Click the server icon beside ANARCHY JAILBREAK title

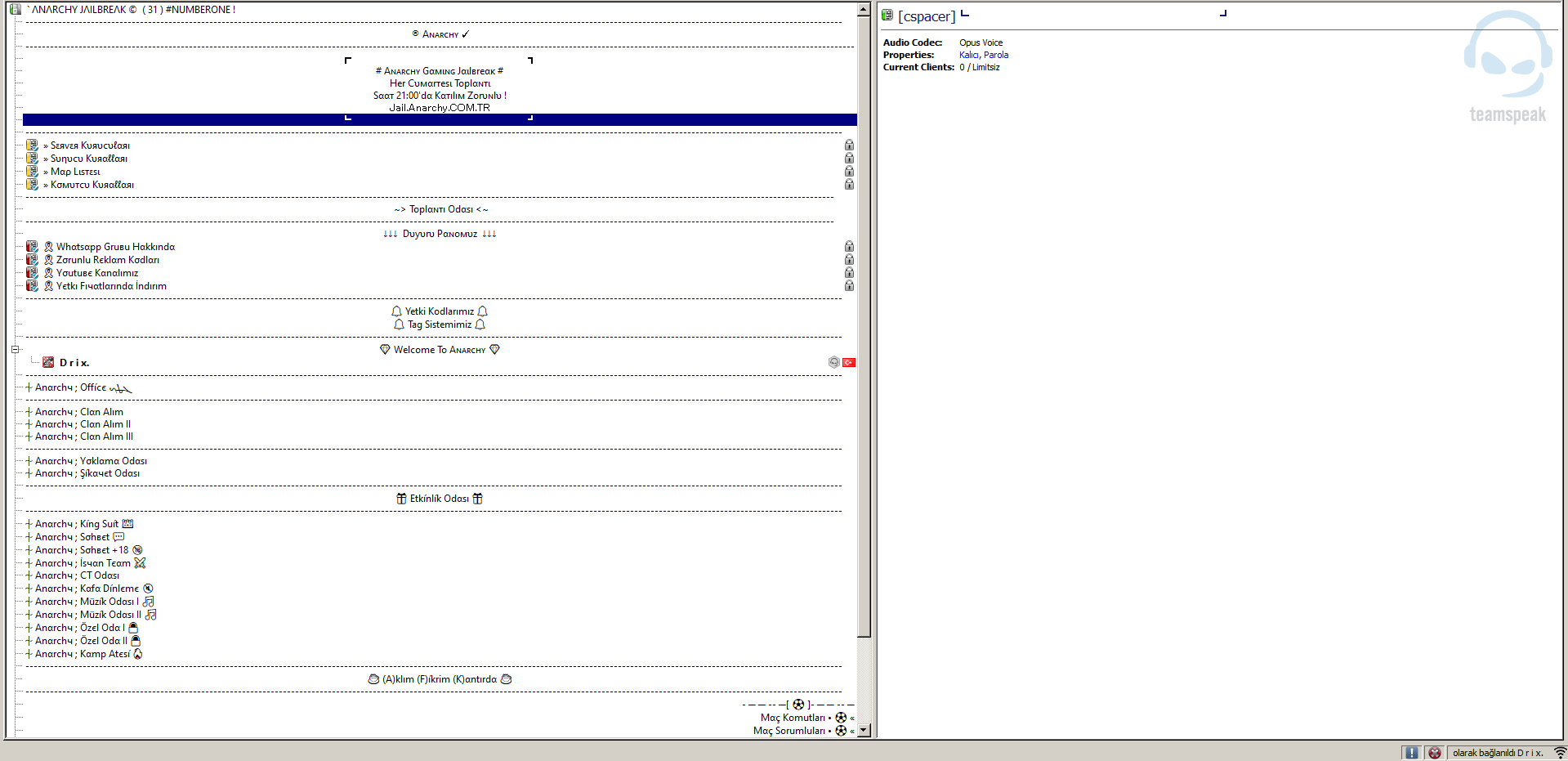pyautogui.click(x=15, y=10)
